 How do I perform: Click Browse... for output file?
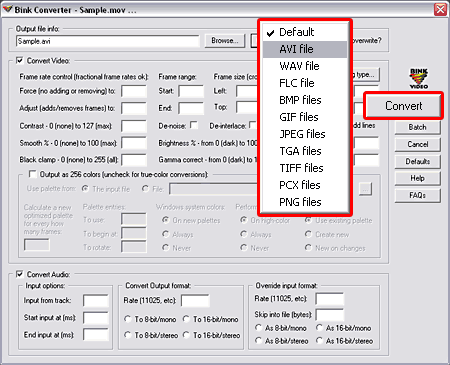coord(225,41)
